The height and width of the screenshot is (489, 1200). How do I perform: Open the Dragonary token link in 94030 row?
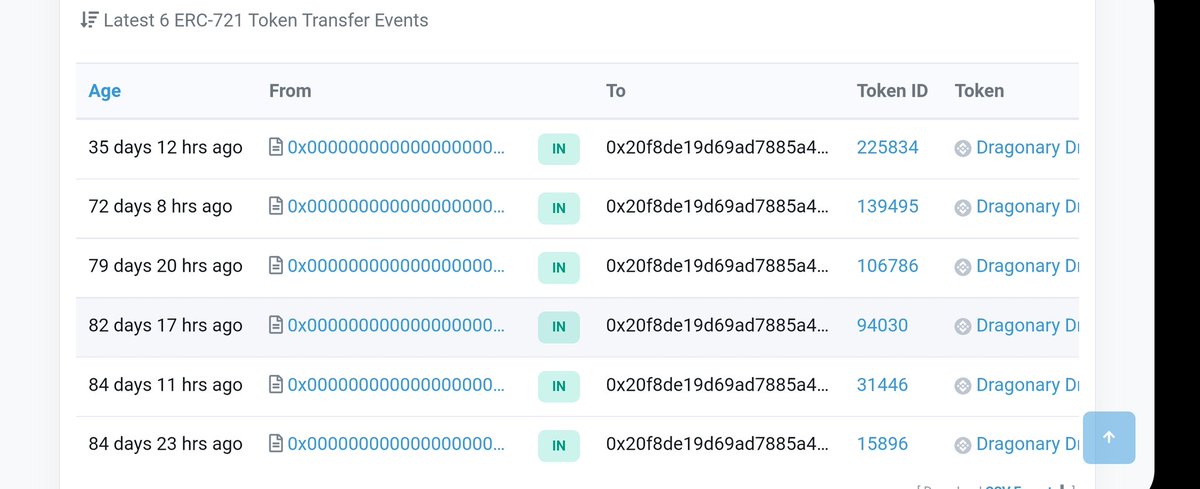coord(1027,326)
